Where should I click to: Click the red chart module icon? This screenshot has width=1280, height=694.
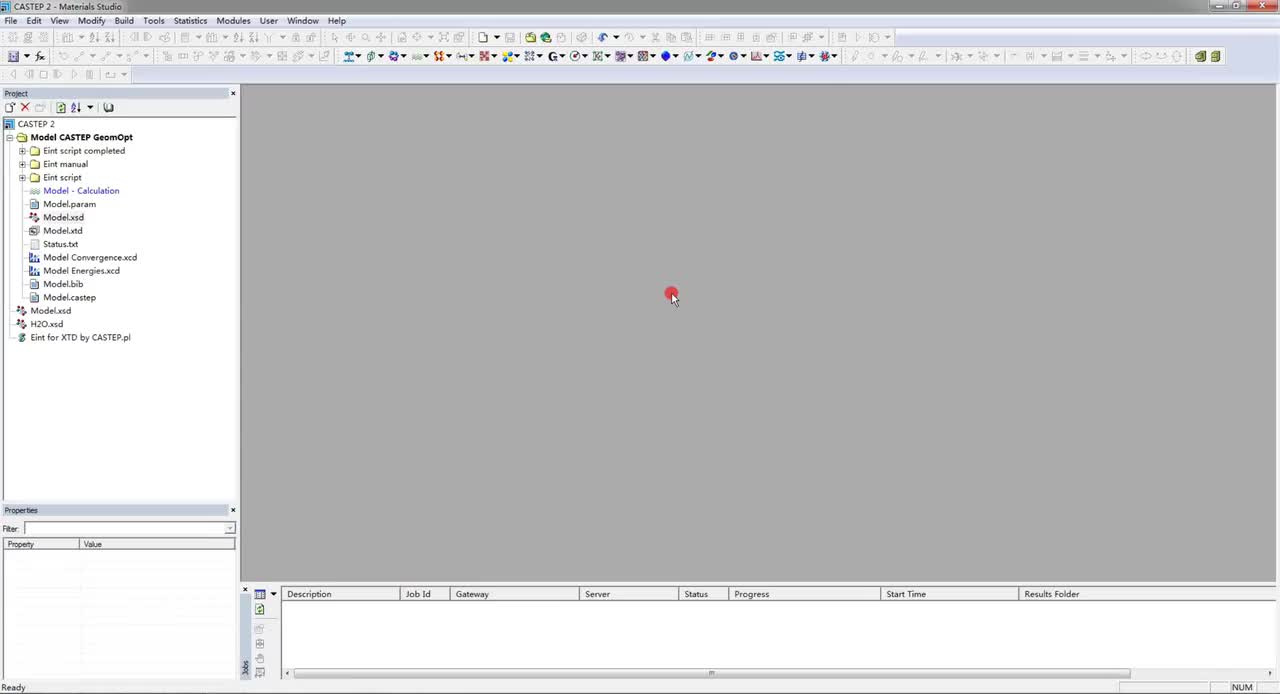tap(756, 56)
